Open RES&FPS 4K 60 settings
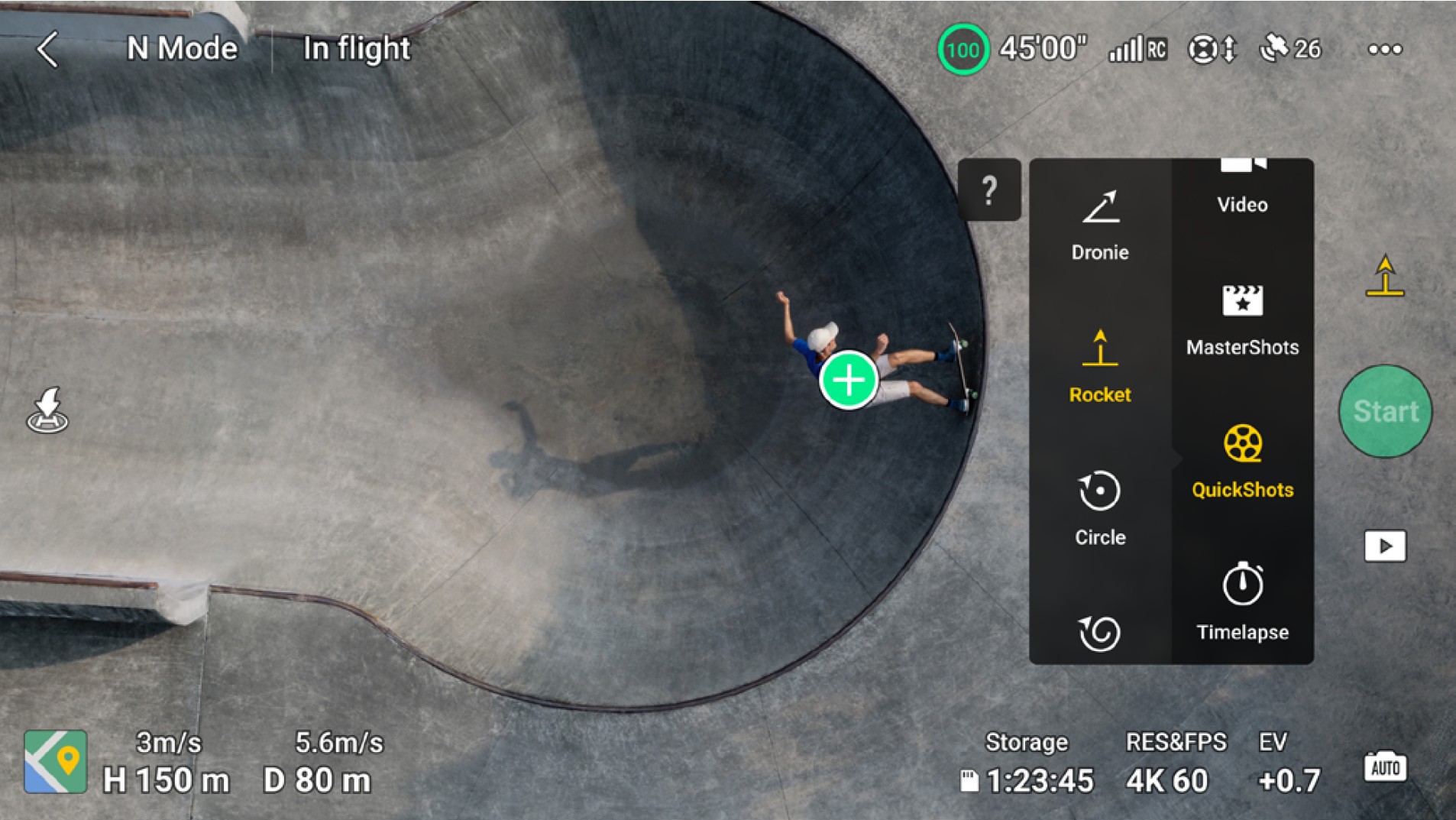Image resolution: width=1456 pixels, height=820 pixels. [x=1176, y=763]
